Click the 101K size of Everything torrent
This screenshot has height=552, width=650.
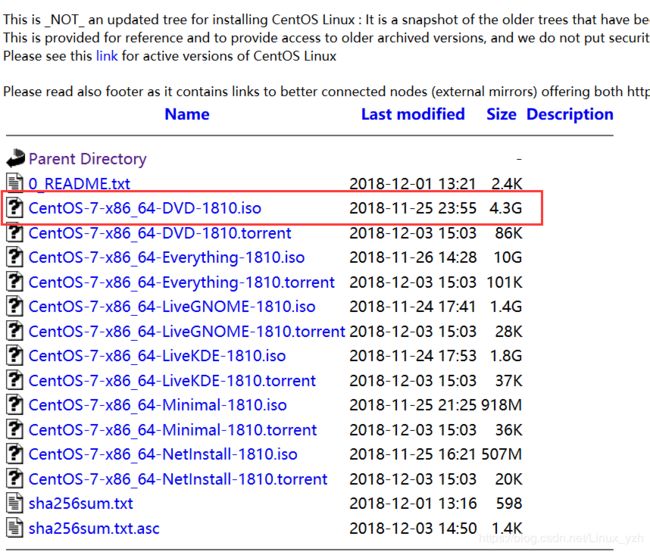[x=504, y=282]
